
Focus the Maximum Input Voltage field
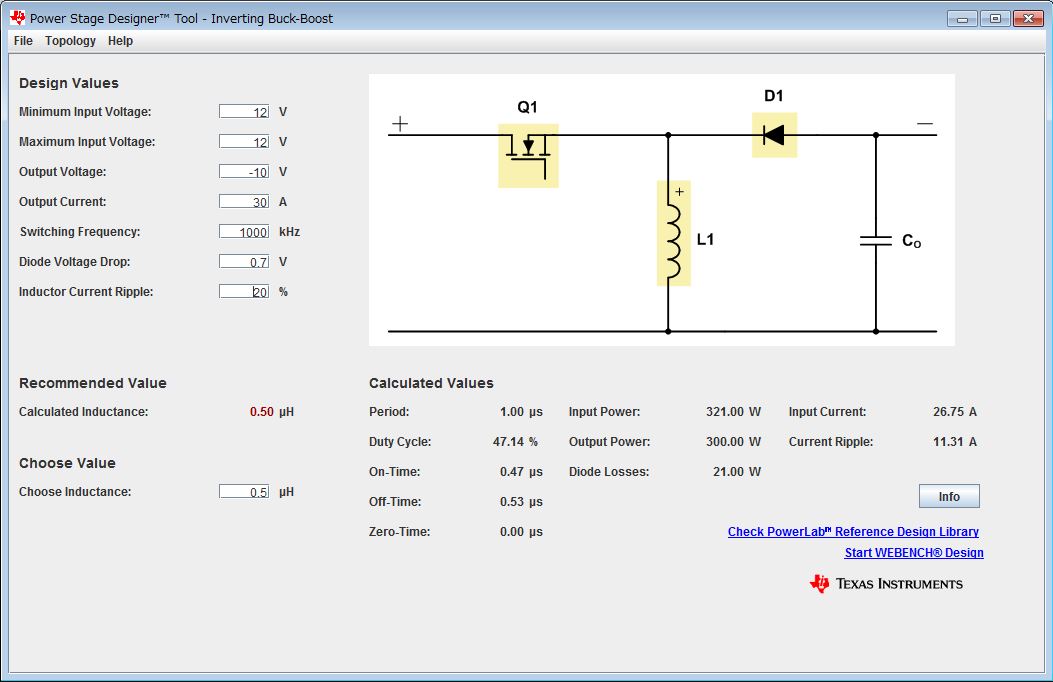tap(244, 142)
